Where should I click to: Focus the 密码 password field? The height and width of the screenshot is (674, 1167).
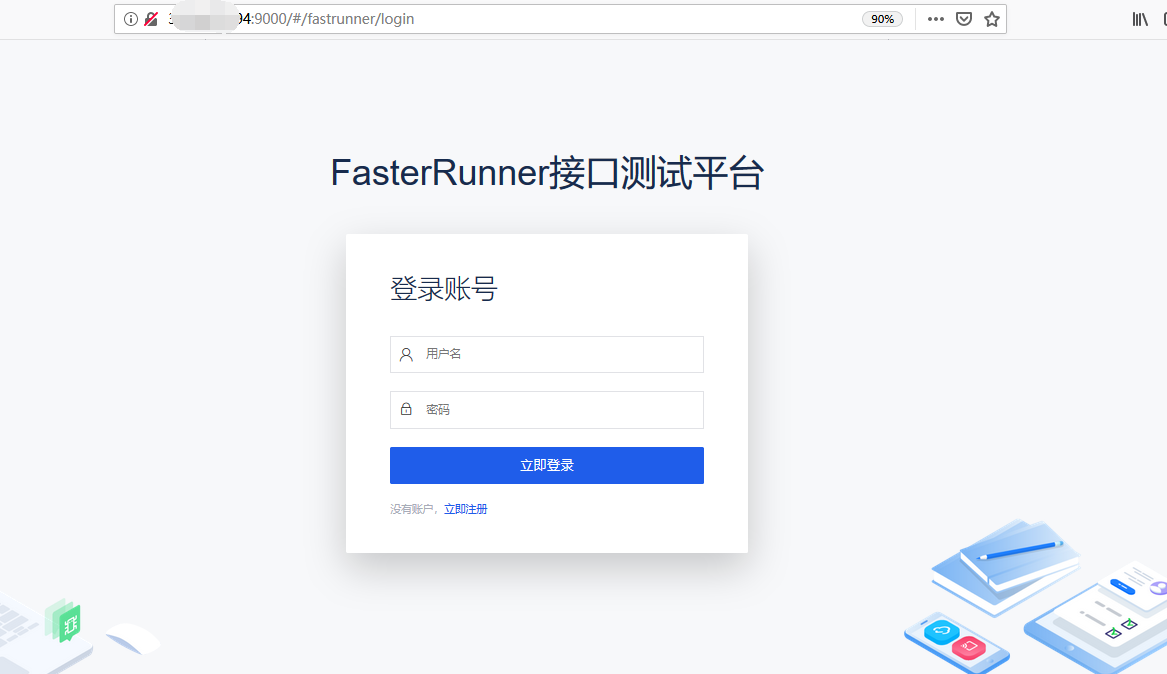point(546,410)
